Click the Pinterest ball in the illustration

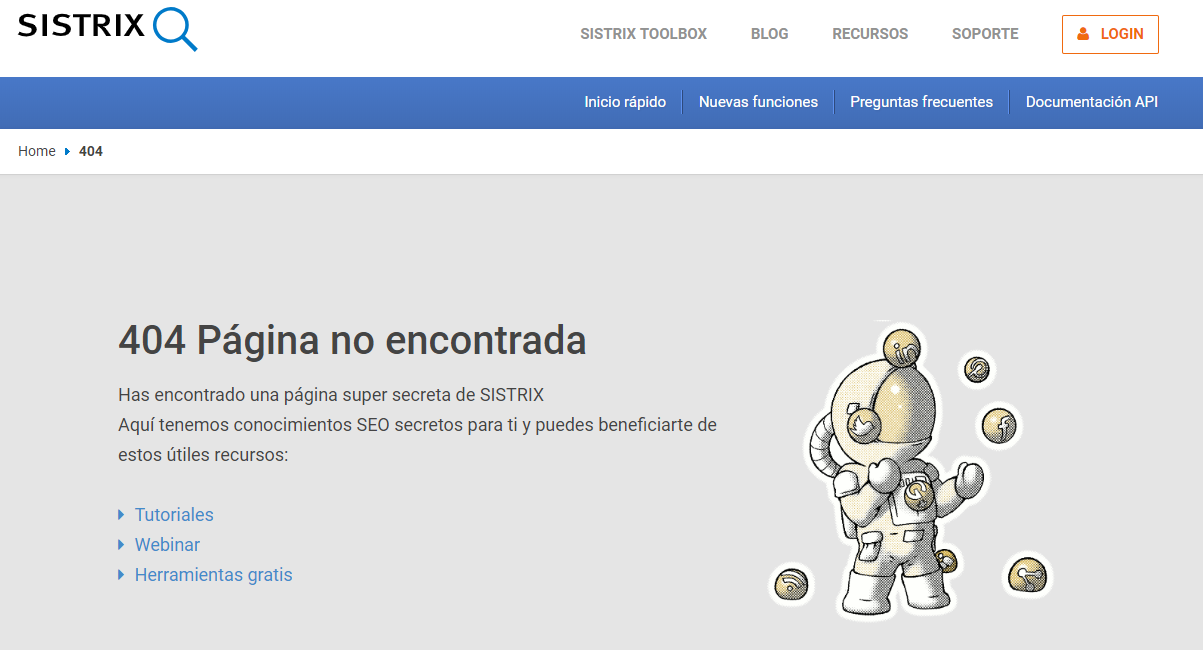click(977, 369)
